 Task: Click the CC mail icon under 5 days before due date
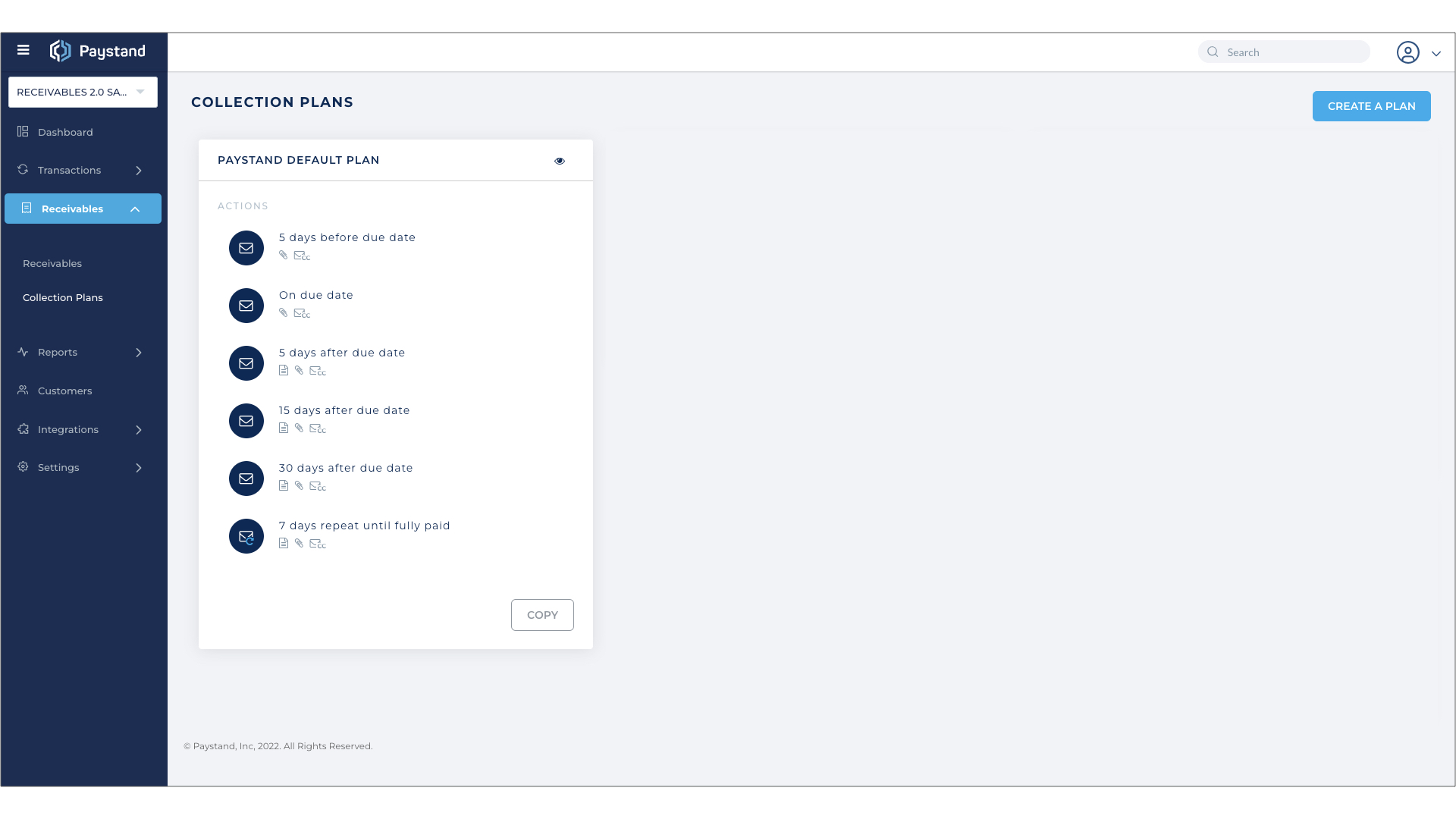coord(302,256)
